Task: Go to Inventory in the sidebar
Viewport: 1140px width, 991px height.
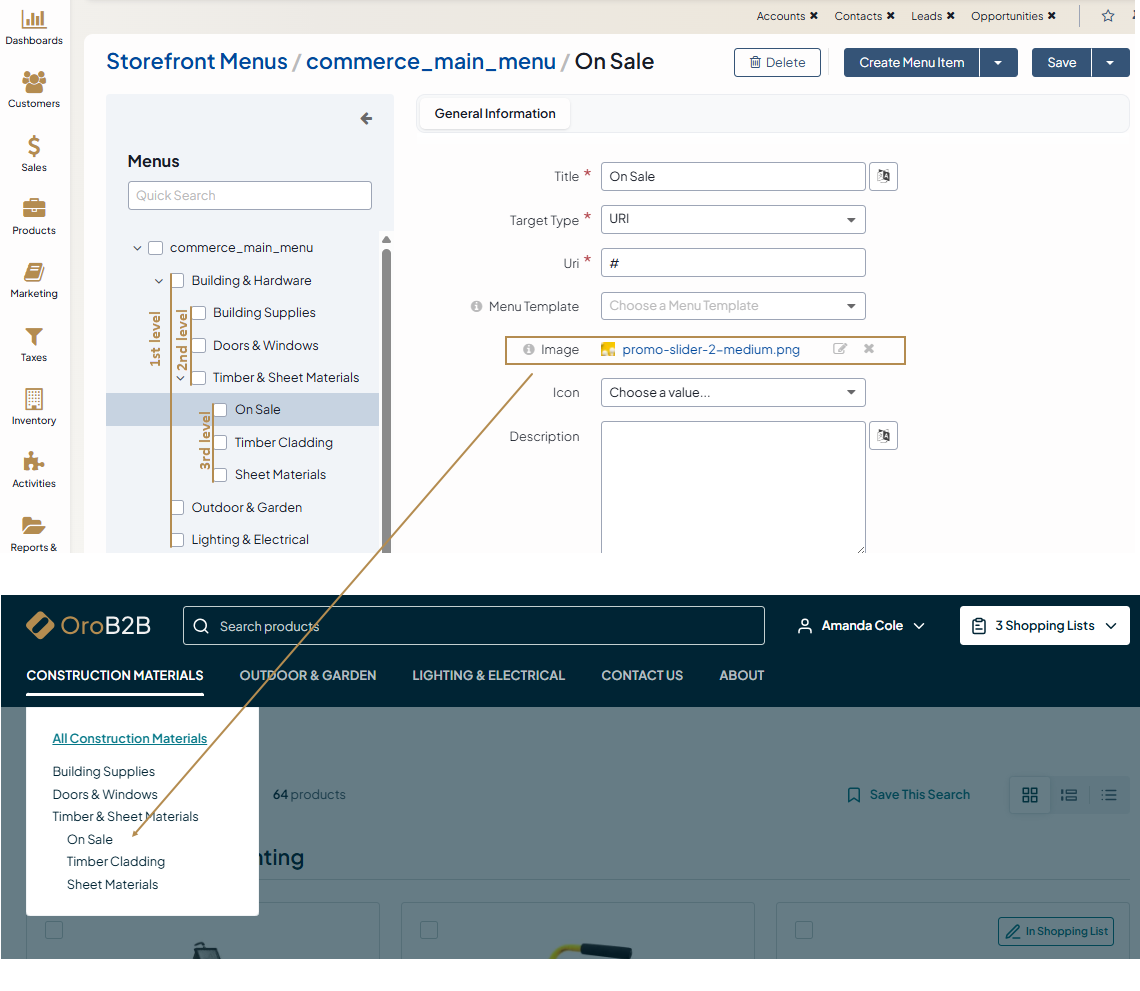Action: point(34,400)
